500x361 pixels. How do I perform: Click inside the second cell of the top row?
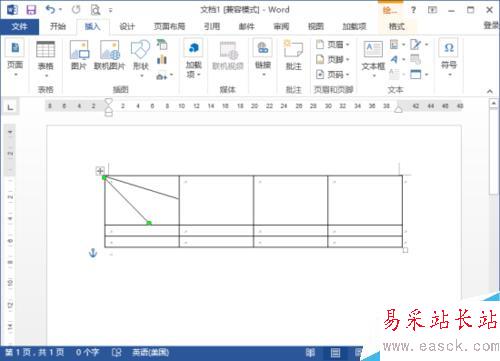[216, 200]
